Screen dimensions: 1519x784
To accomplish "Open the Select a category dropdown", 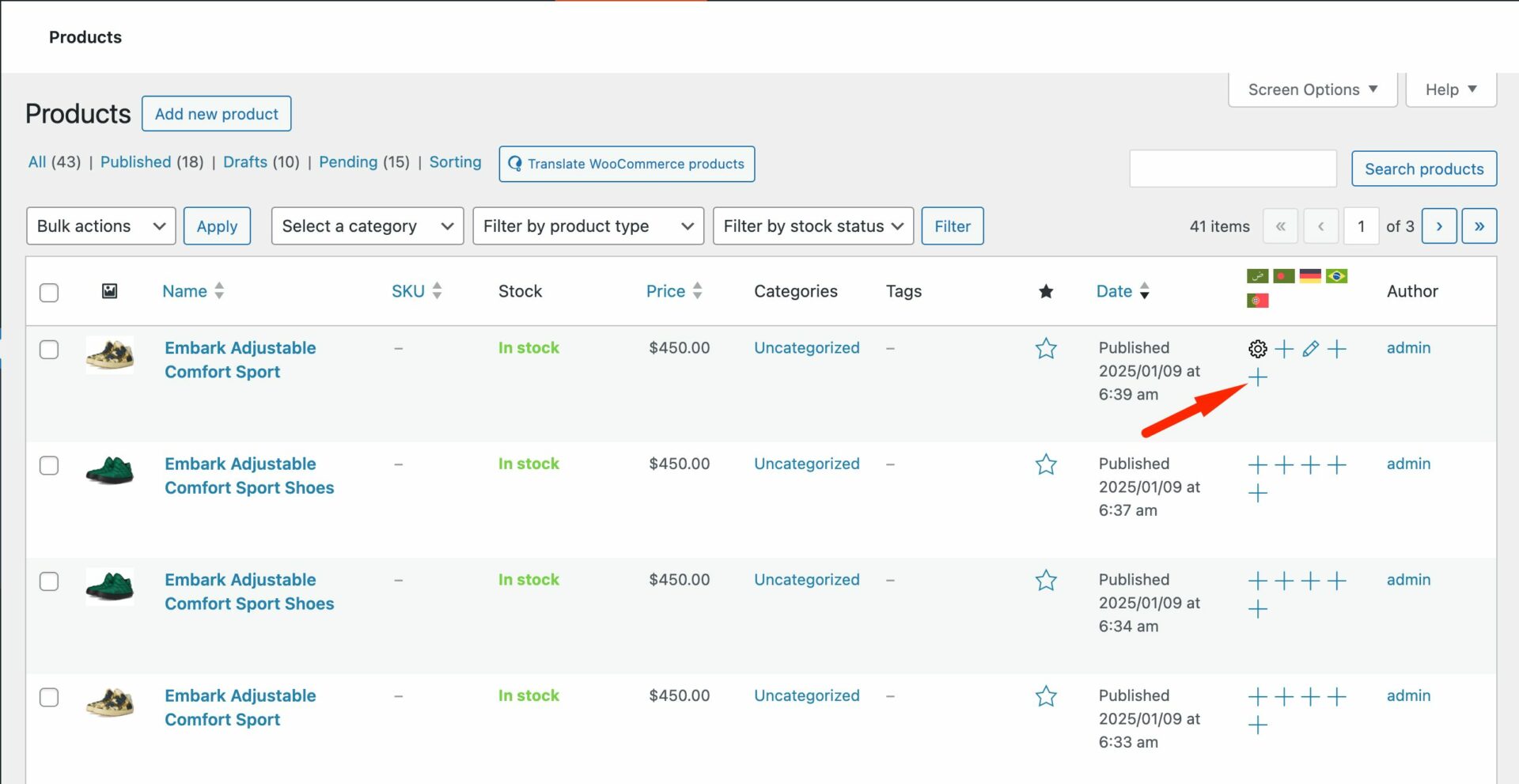I will tap(367, 226).
